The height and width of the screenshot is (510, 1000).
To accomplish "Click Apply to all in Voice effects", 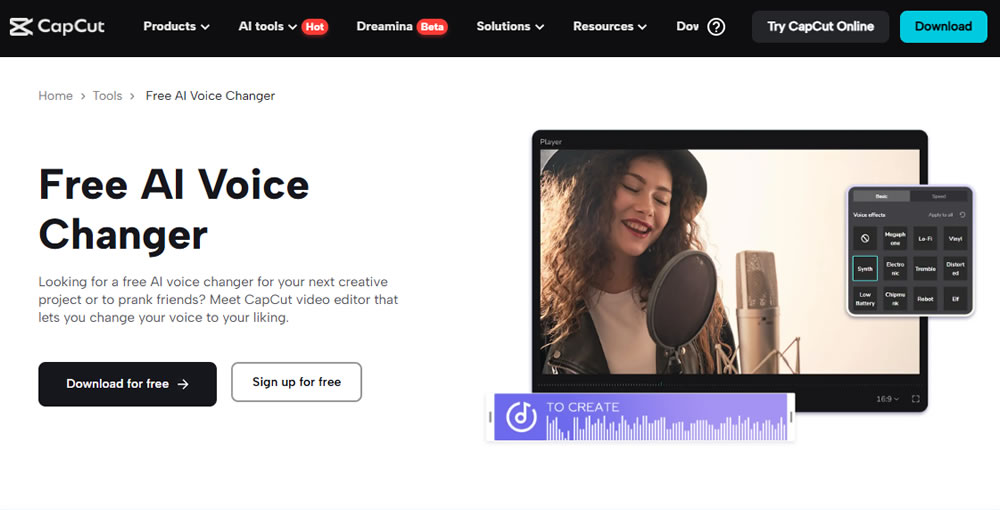I will [x=941, y=215].
